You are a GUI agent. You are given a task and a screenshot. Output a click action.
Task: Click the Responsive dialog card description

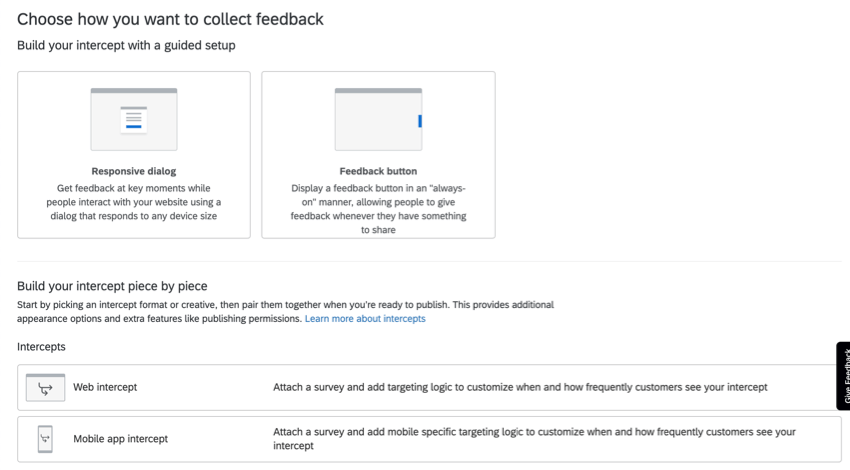[134, 202]
